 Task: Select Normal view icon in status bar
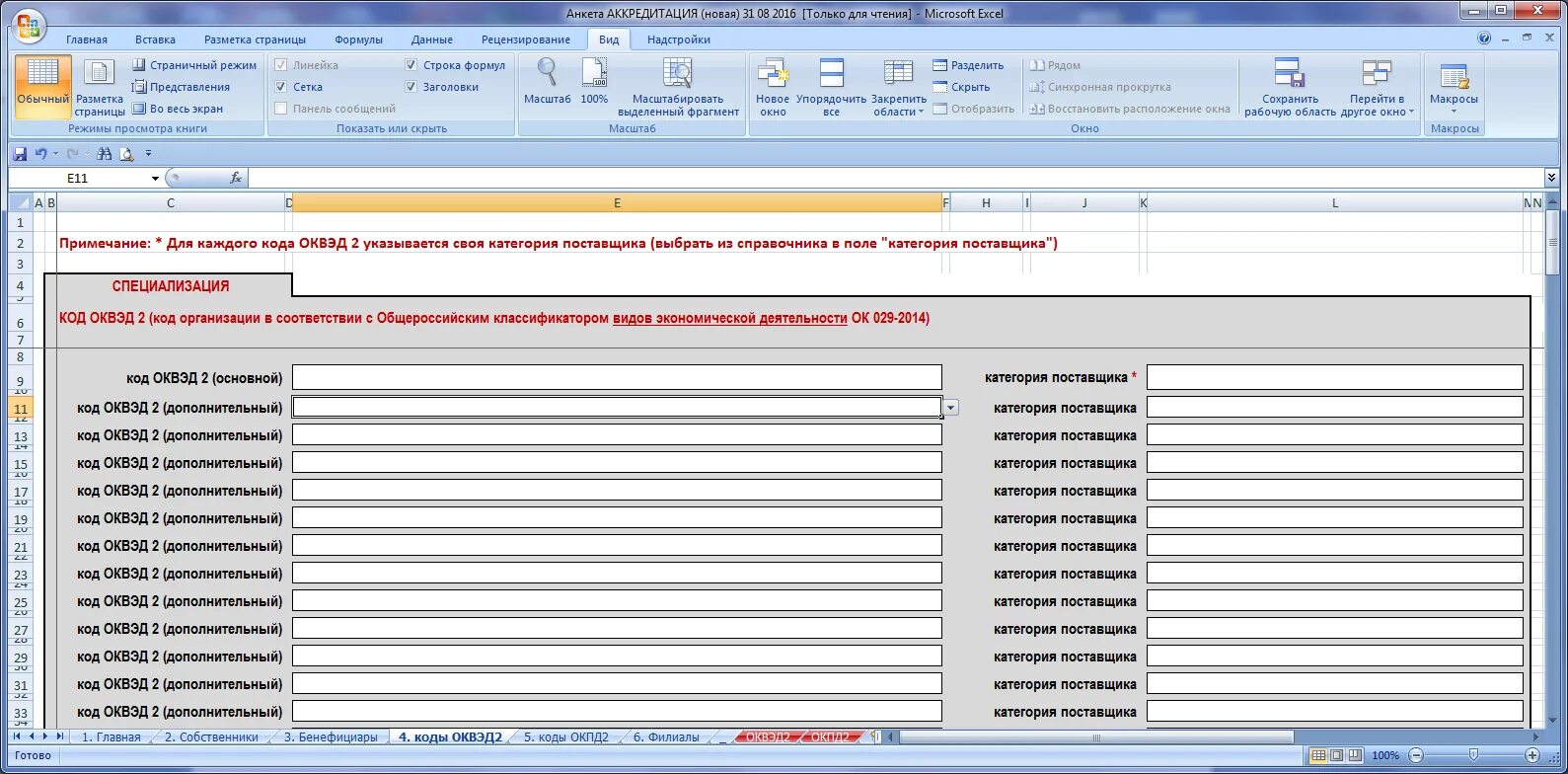tap(1318, 755)
